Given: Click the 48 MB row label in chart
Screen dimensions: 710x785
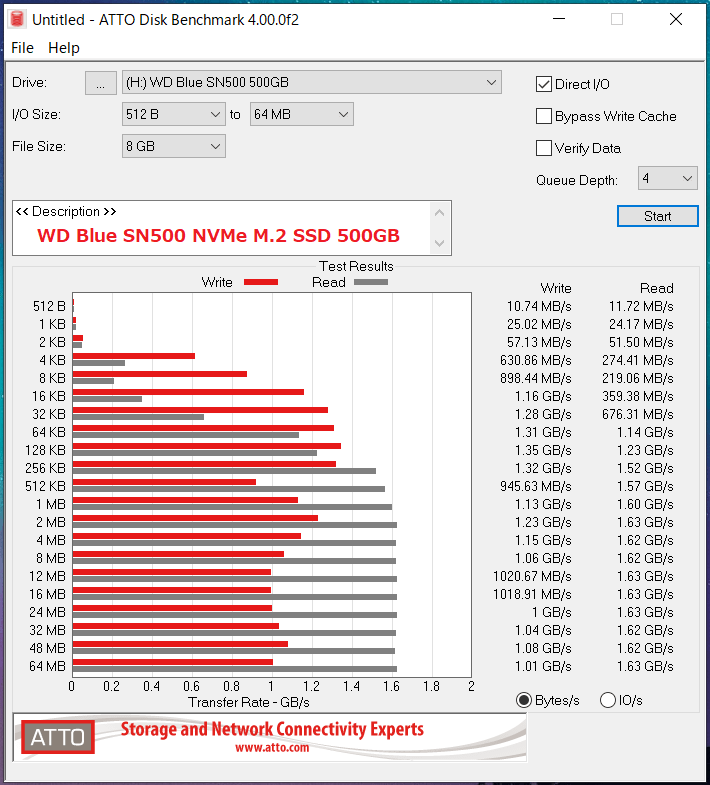Looking at the screenshot, I should pos(48,649).
